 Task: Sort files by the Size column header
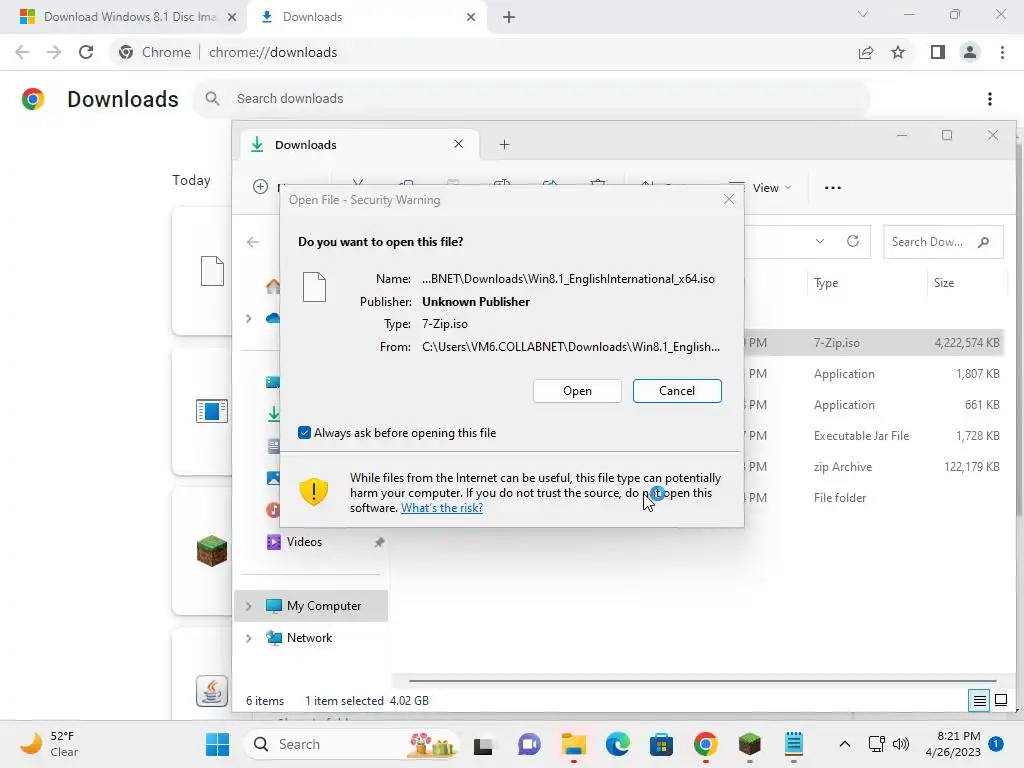(x=944, y=283)
